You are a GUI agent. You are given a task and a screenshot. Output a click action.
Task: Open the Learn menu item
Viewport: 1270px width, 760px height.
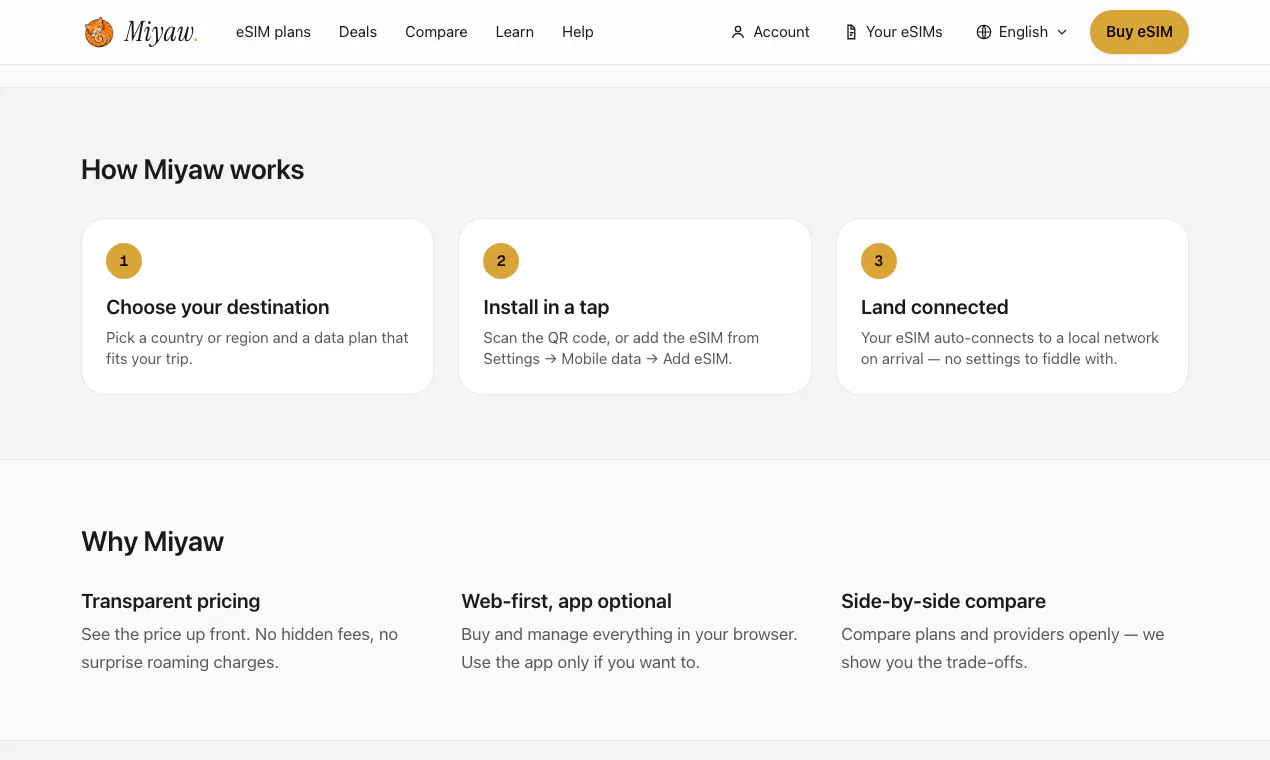(x=515, y=32)
